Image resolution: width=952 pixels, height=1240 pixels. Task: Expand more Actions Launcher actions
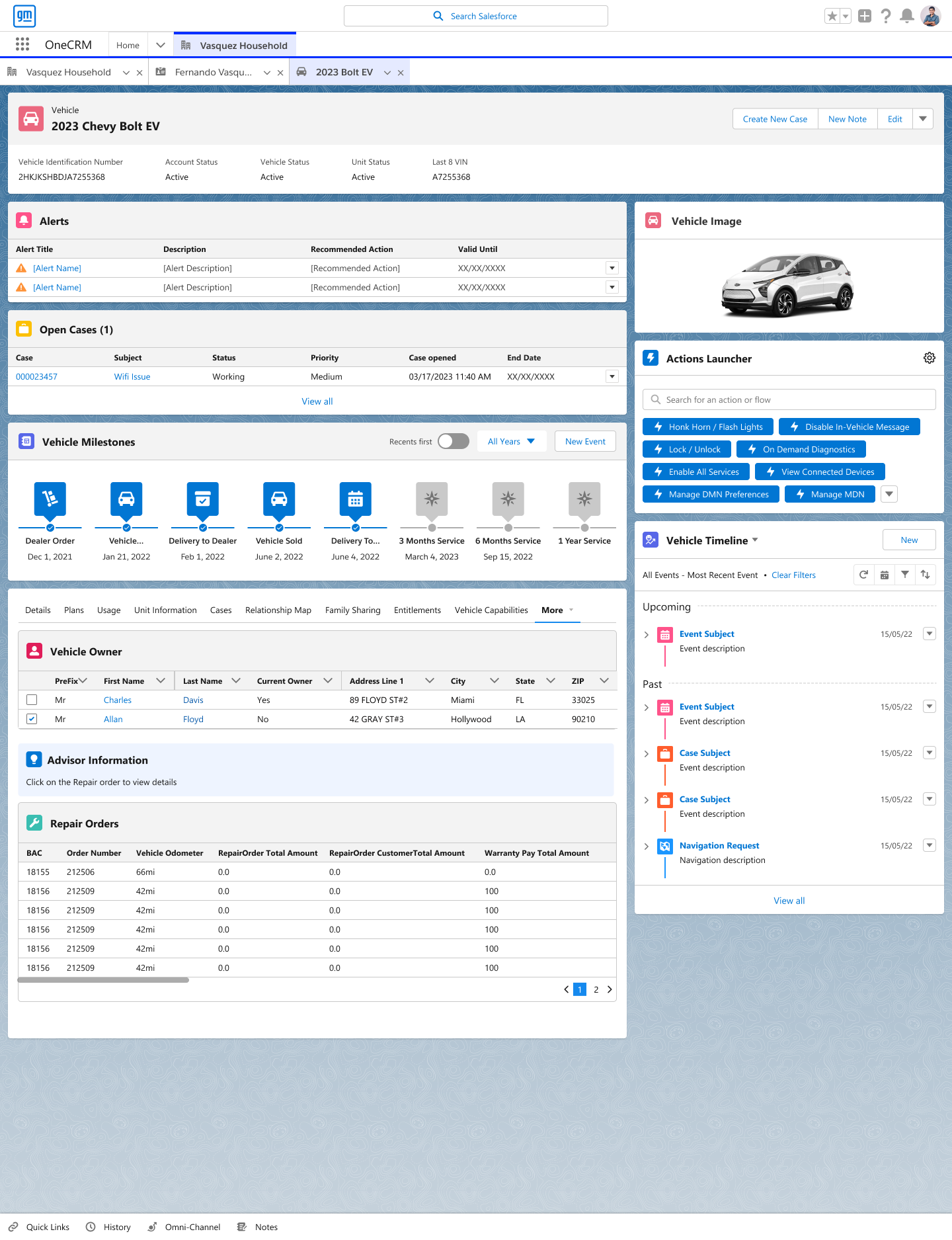889,494
